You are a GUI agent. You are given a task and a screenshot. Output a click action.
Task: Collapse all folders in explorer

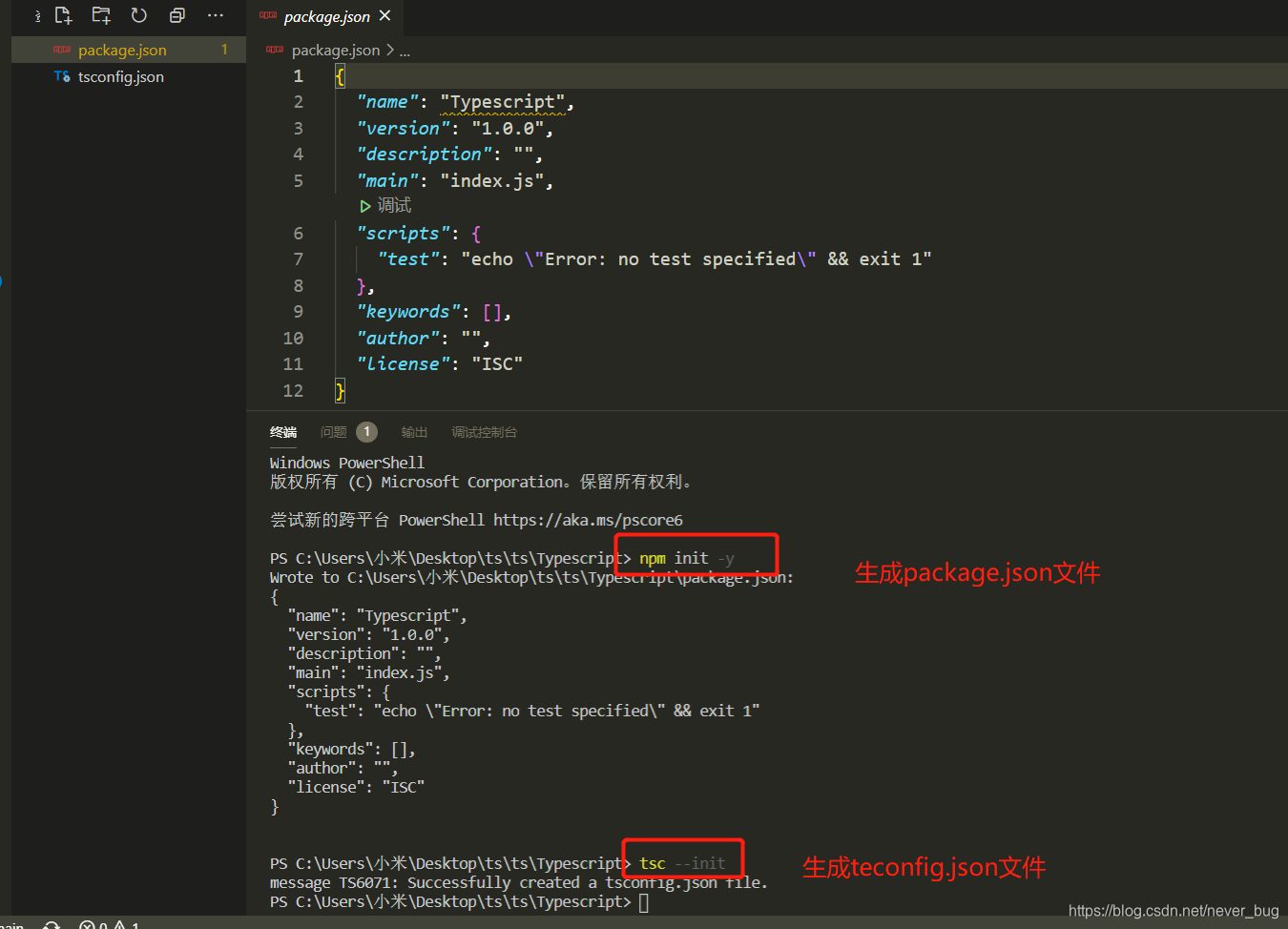click(177, 15)
